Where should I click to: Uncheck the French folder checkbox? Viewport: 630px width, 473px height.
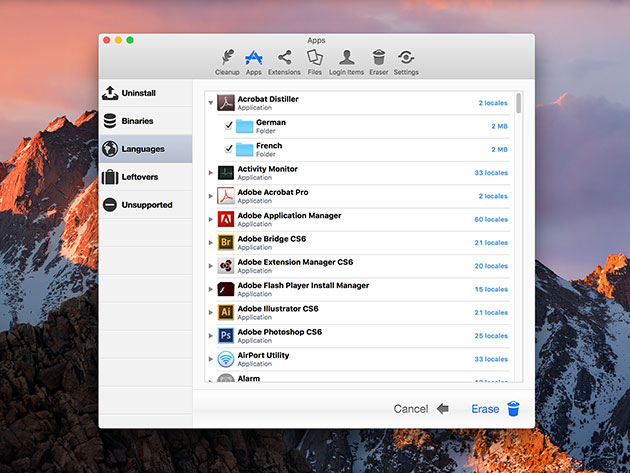229,149
